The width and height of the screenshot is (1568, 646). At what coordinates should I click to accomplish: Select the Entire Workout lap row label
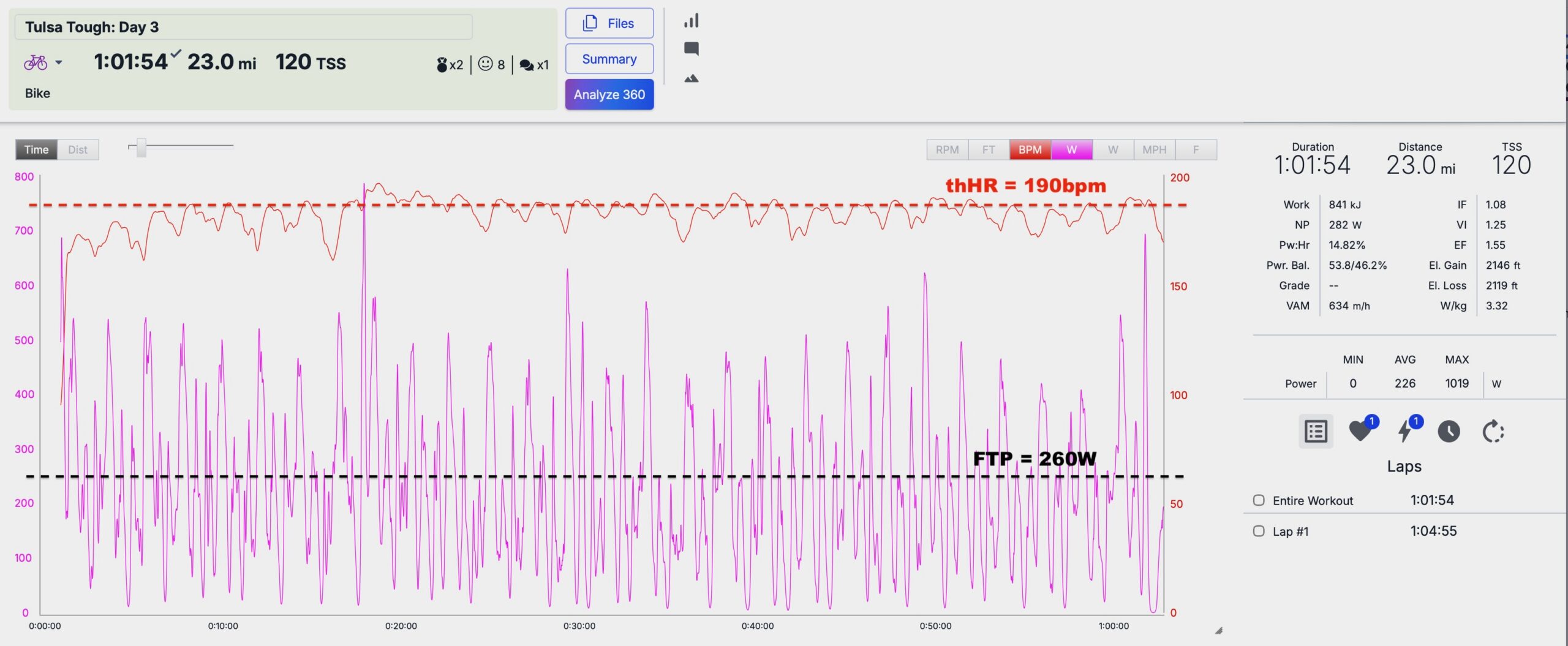click(x=1313, y=500)
